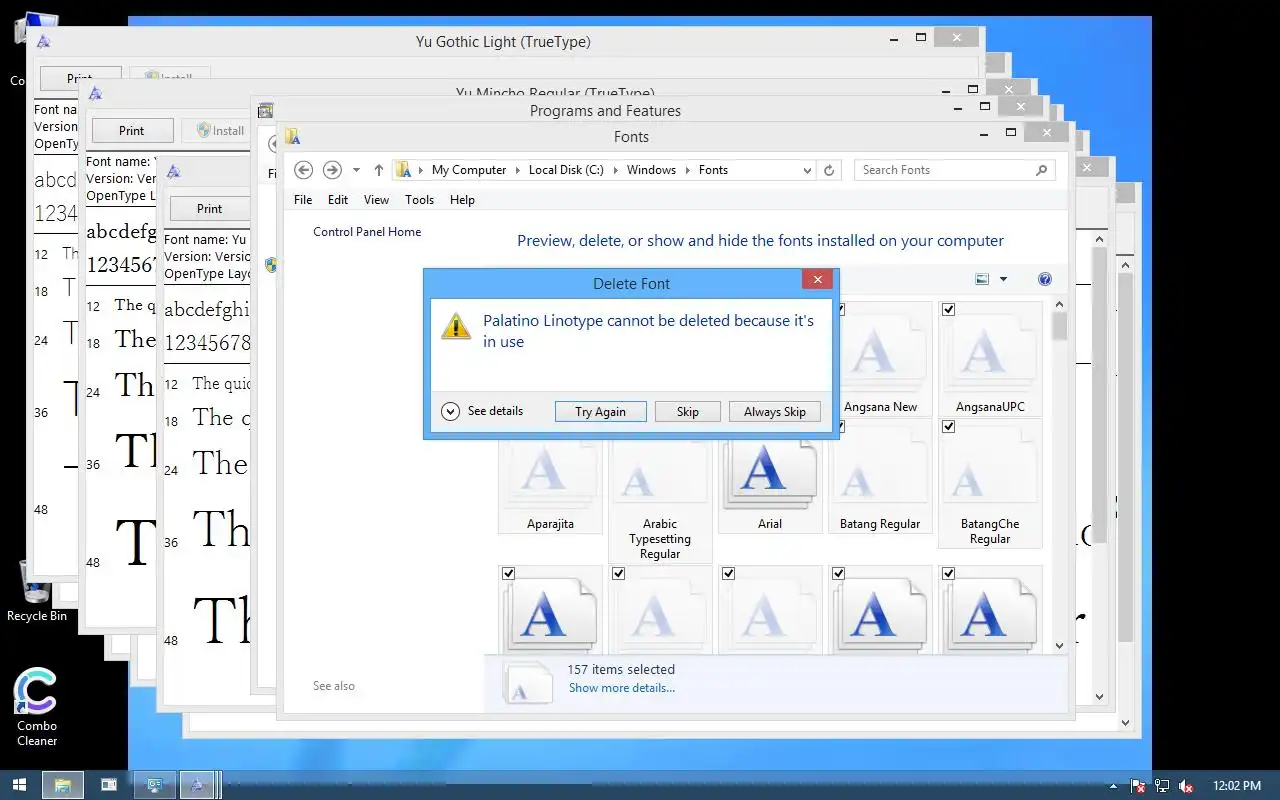
Task: Choose Always Skip in the dialog
Action: point(775,411)
